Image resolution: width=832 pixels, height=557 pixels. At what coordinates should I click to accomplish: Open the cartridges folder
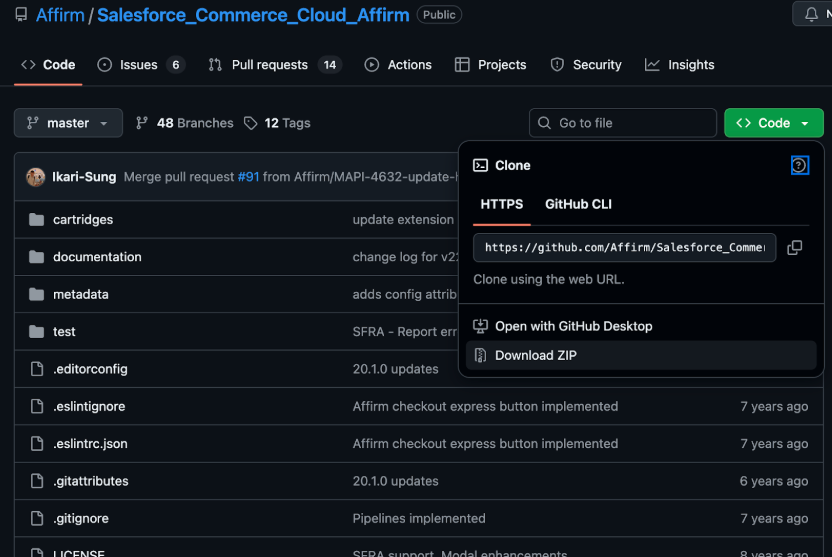83,220
